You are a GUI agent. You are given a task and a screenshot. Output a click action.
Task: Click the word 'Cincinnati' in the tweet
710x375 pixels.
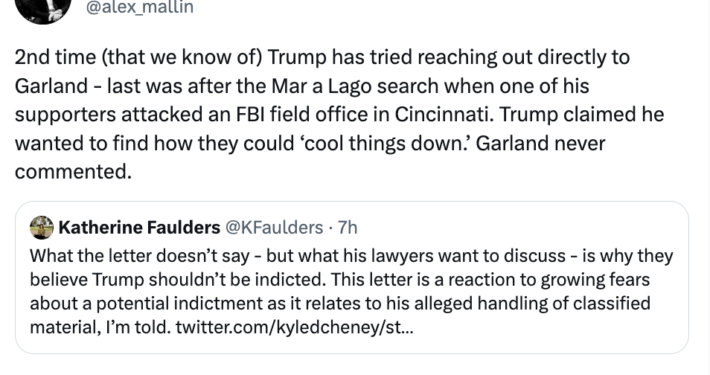pyautogui.click(x=442, y=115)
